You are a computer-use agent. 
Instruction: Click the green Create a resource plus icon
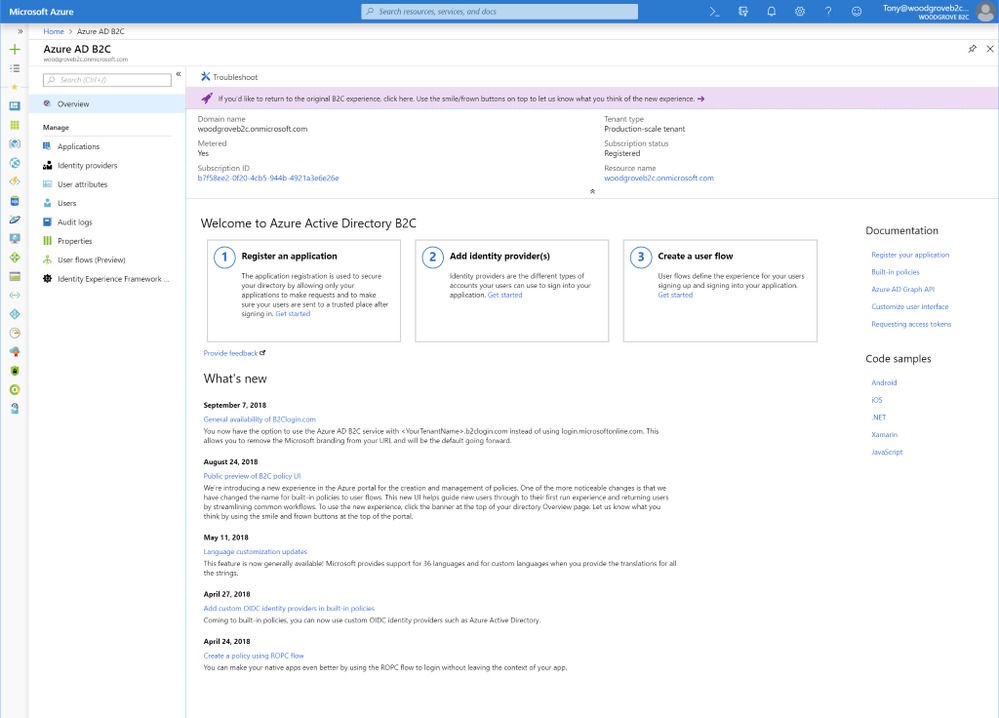[x=15, y=50]
